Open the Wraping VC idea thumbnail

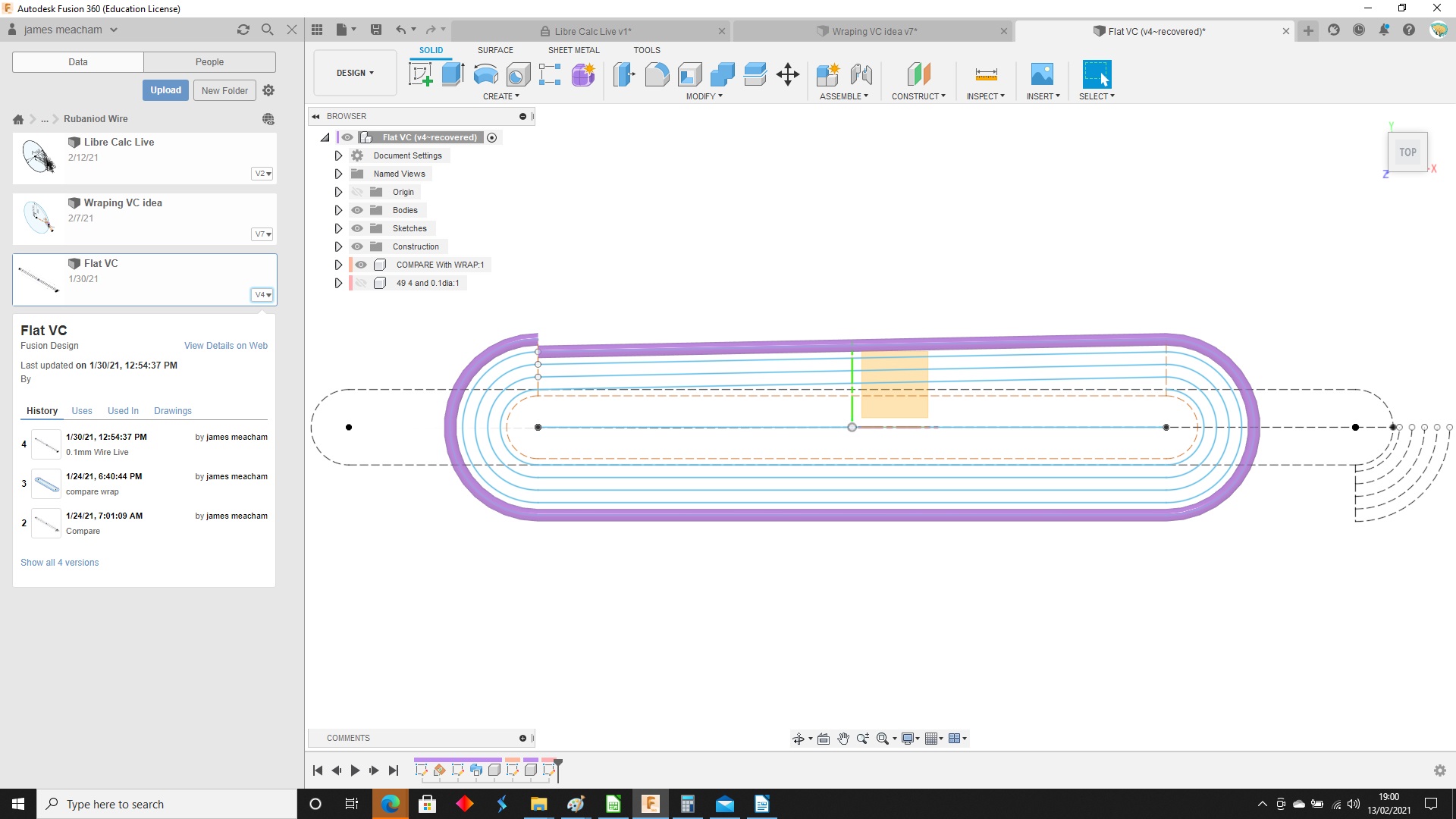coord(39,218)
